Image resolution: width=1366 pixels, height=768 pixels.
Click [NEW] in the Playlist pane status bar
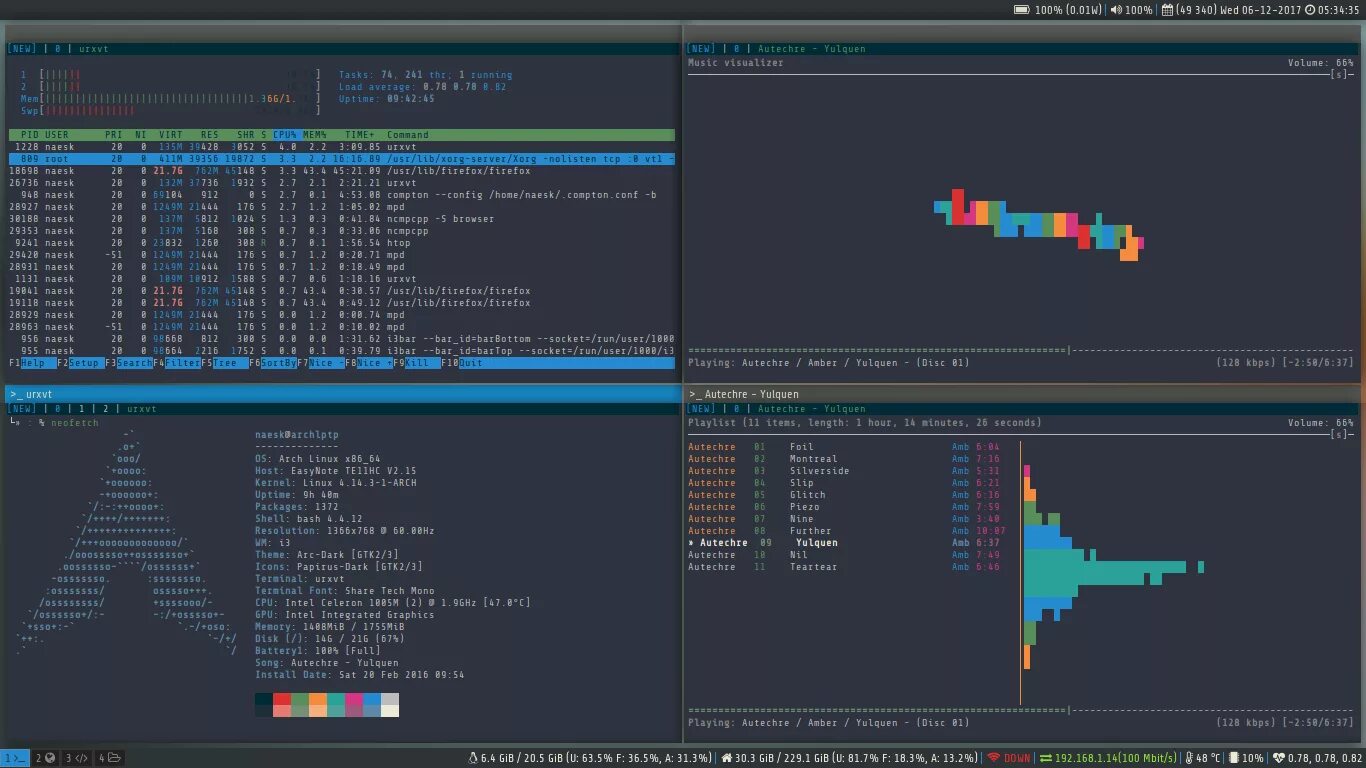(702, 409)
